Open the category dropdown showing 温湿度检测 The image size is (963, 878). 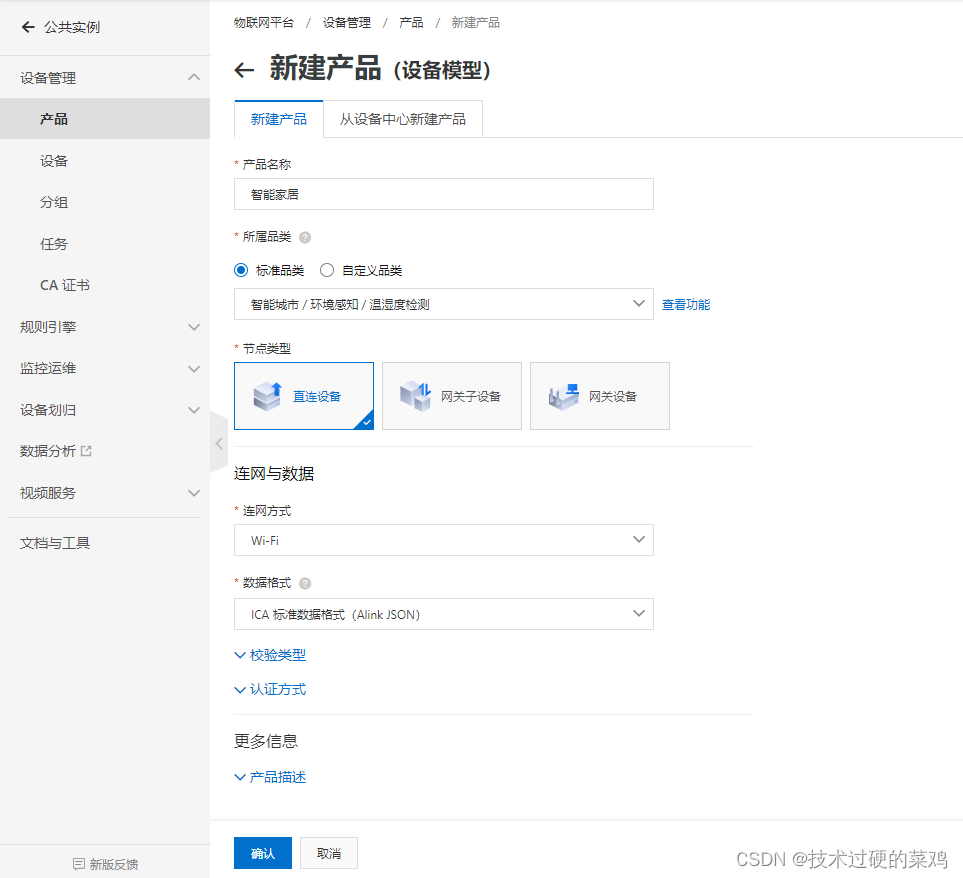[639, 304]
